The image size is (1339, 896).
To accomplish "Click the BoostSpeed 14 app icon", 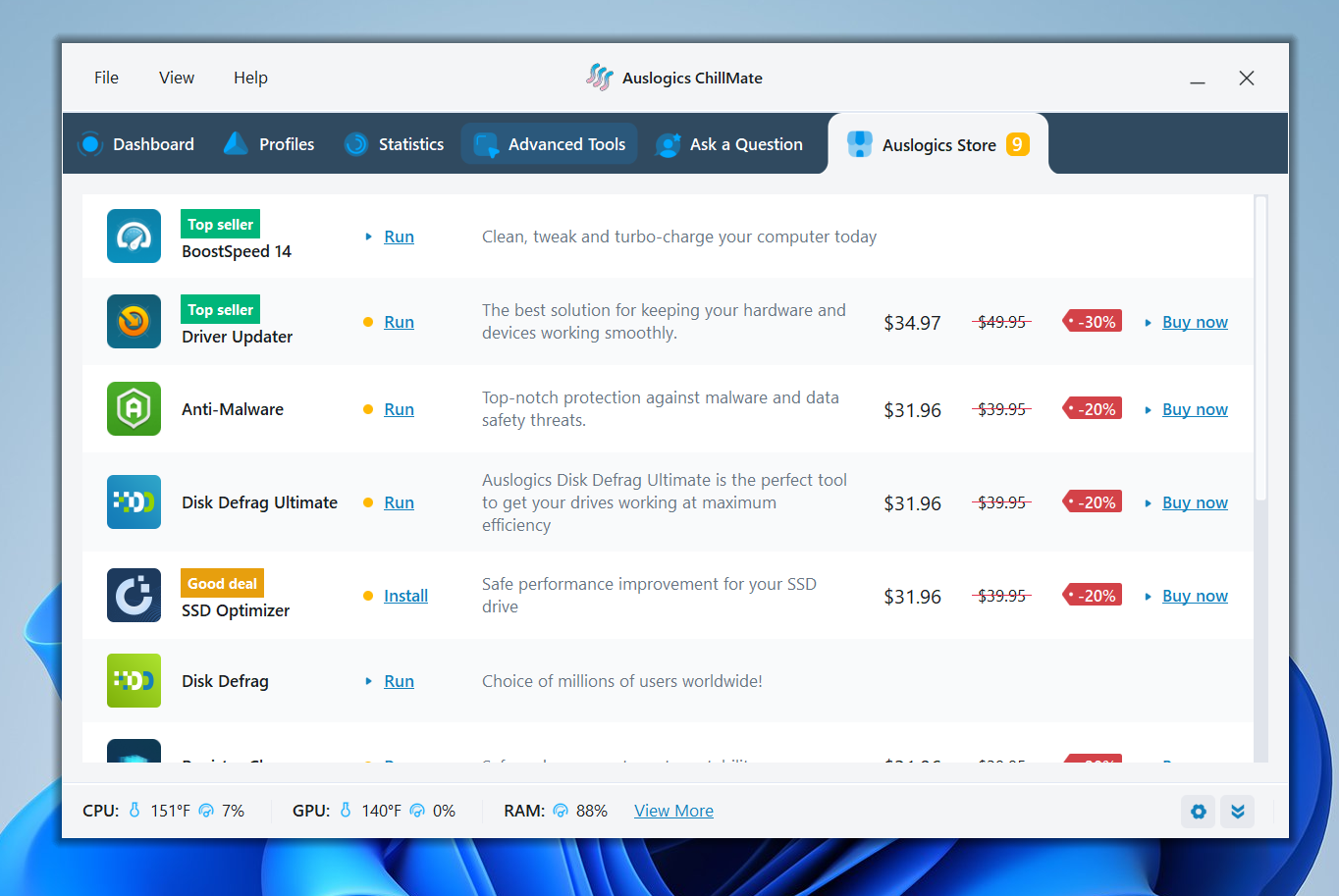I will (134, 237).
